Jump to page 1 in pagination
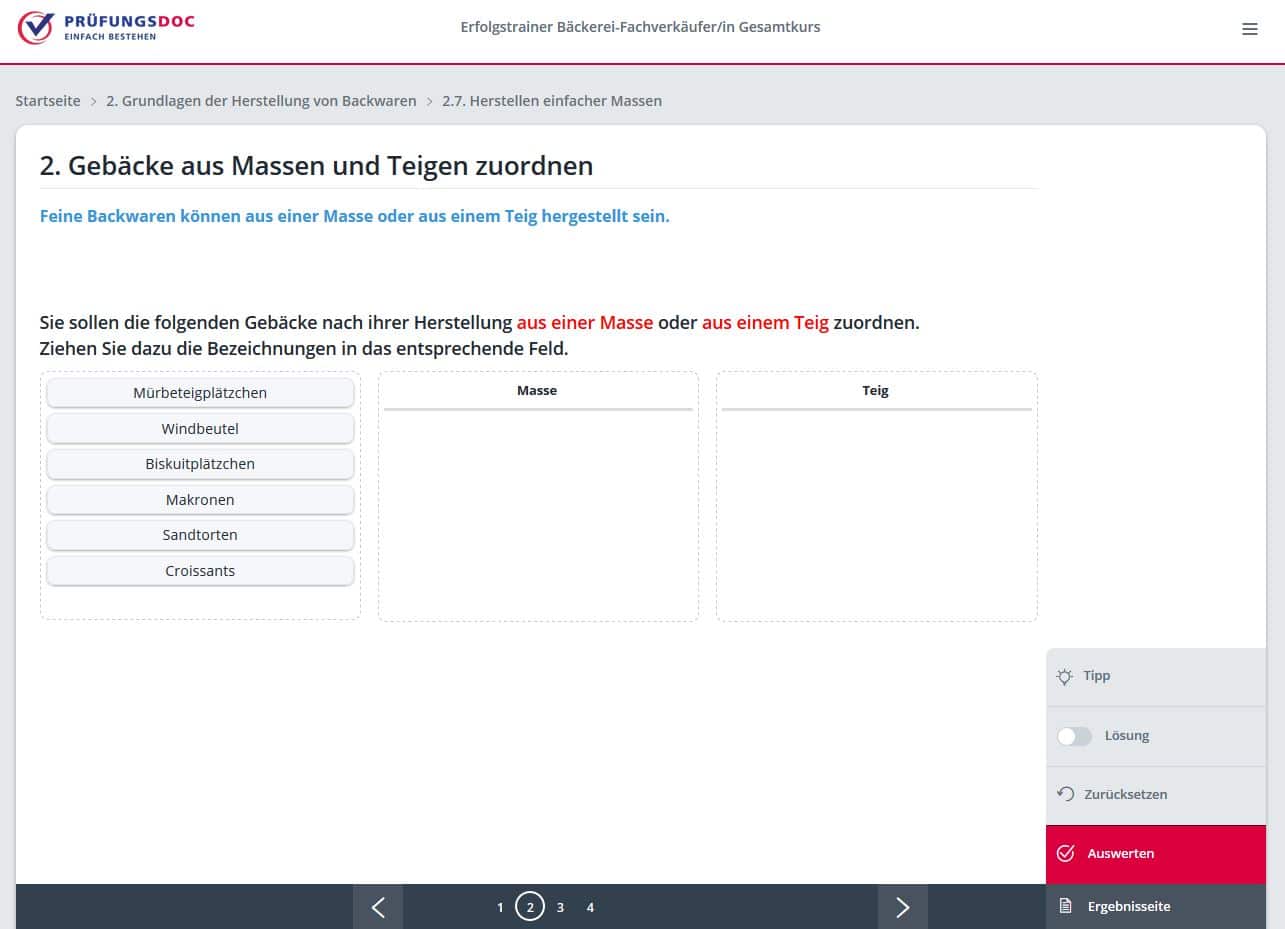This screenshot has width=1285, height=929. click(x=500, y=908)
